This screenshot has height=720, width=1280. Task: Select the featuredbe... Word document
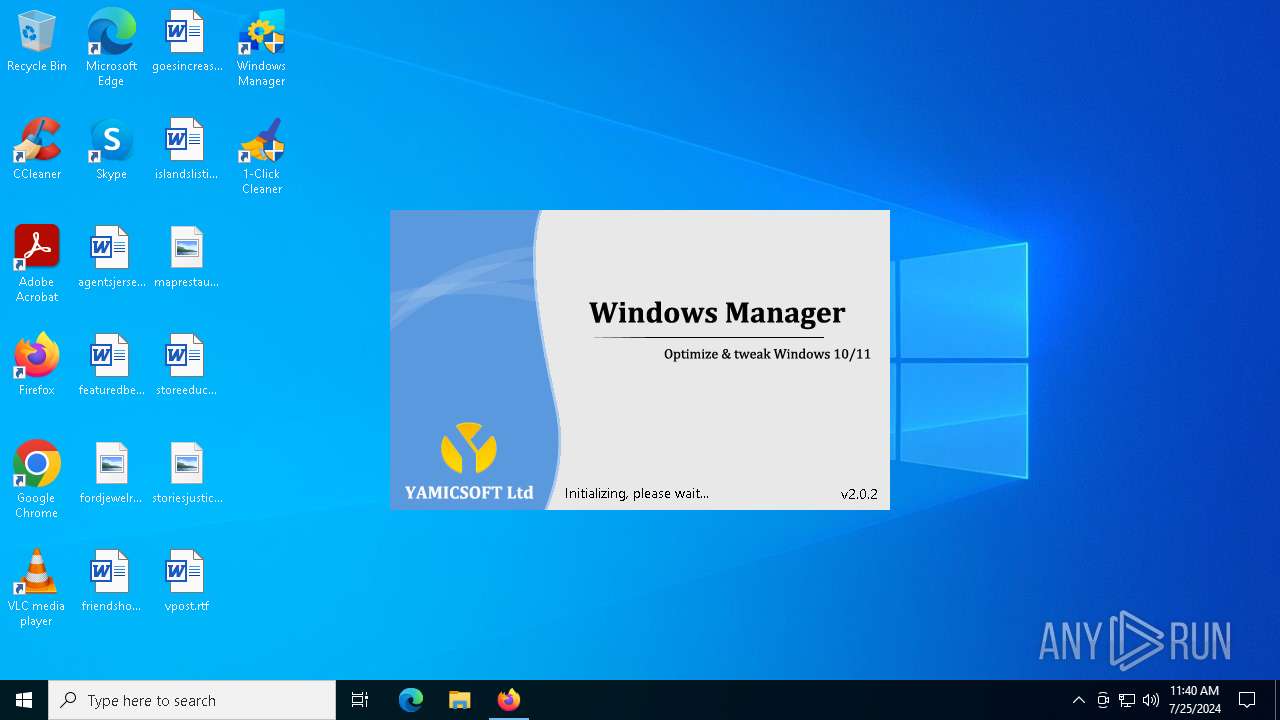(111, 366)
